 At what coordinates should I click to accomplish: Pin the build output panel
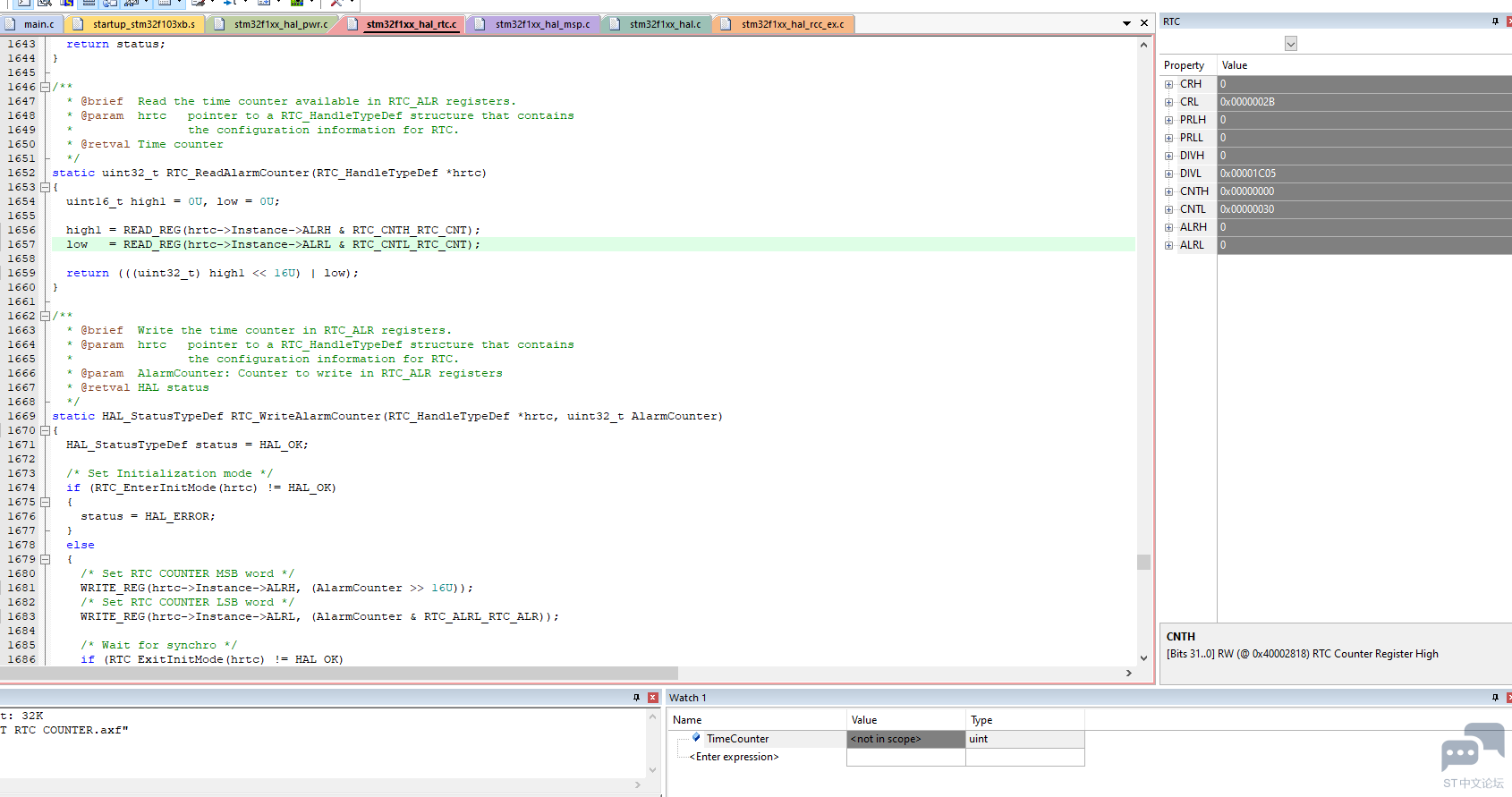(x=636, y=698)
